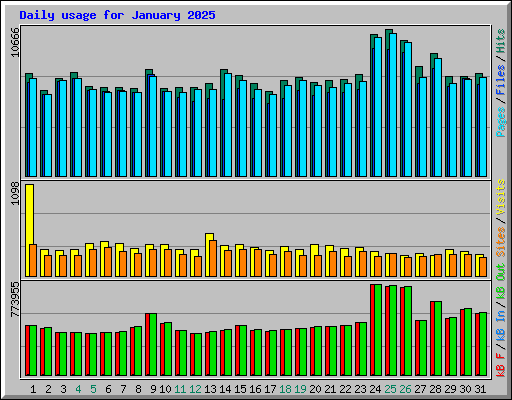Viewport: 512px width, 400px height.
Task: Click day label 30 on x-axis
Action: click(465, 389)
